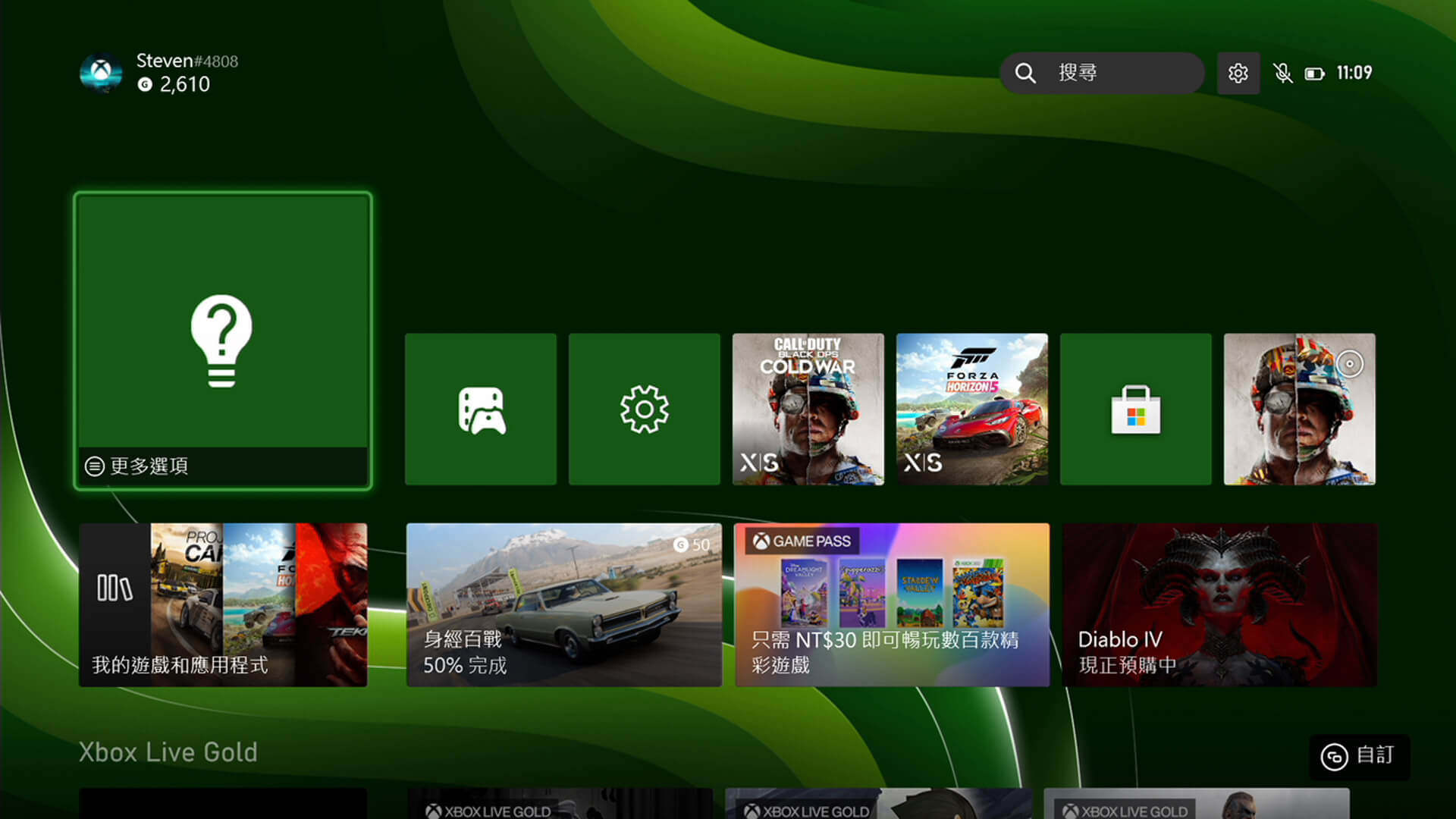This screenshot has width=1456, height=819.
Task: Open the 更多選項 menu label
Action: pyautogui.click(x=137, y=466)
